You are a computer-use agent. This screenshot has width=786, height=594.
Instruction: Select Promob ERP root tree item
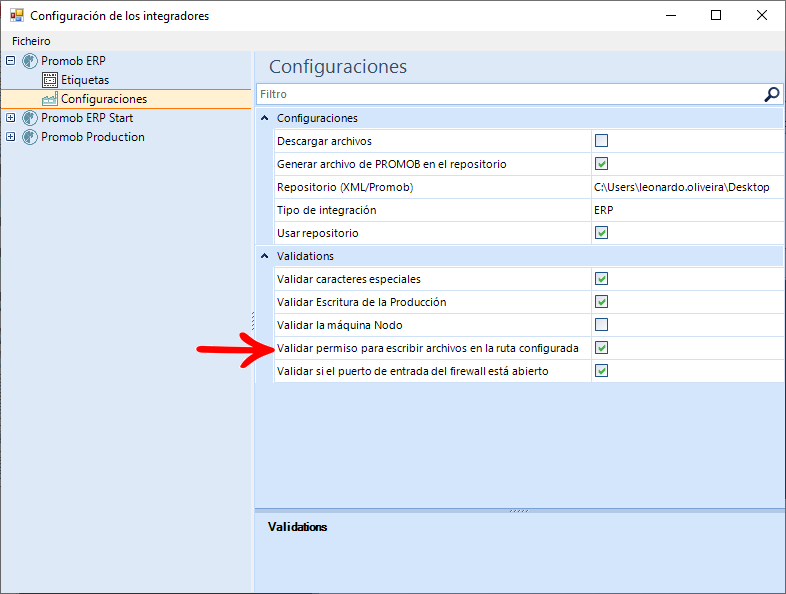pyautogui.click(x=73, y=61)
